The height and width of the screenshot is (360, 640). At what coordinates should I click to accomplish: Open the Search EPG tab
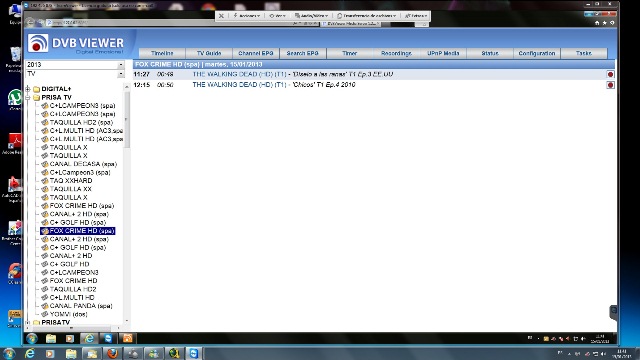point(302,53)
